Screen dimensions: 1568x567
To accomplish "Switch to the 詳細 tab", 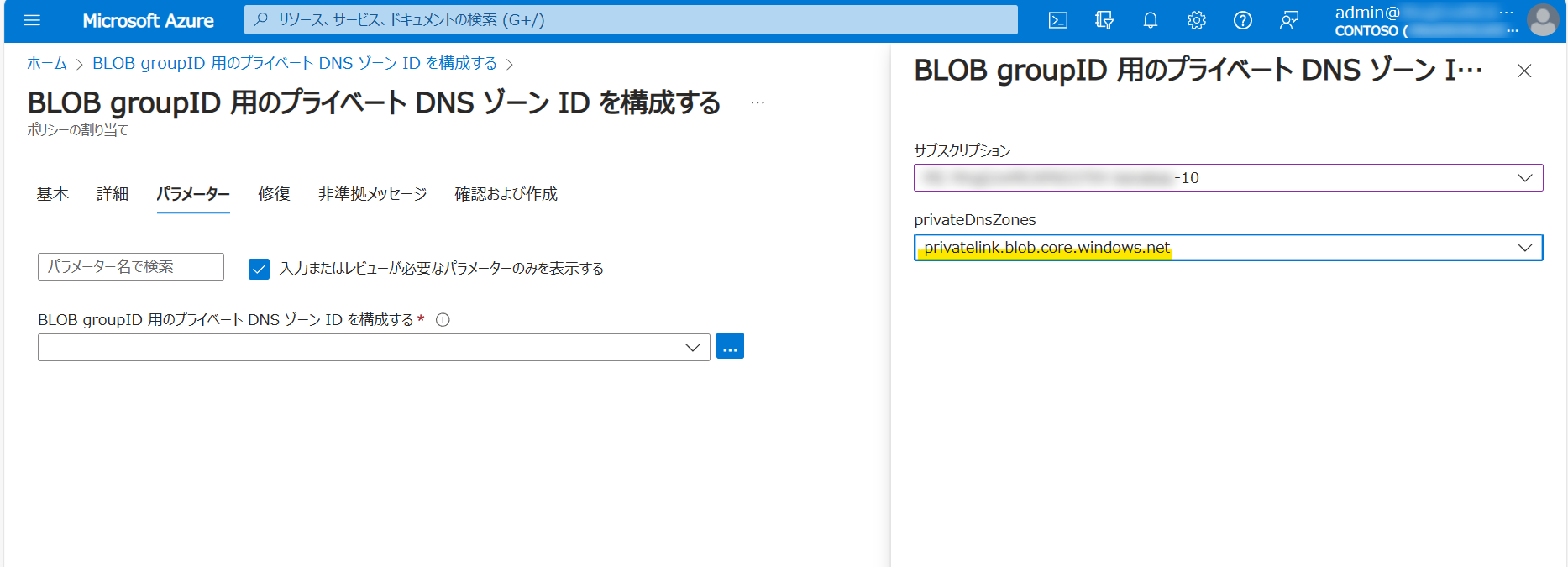I will pos(113,194).
